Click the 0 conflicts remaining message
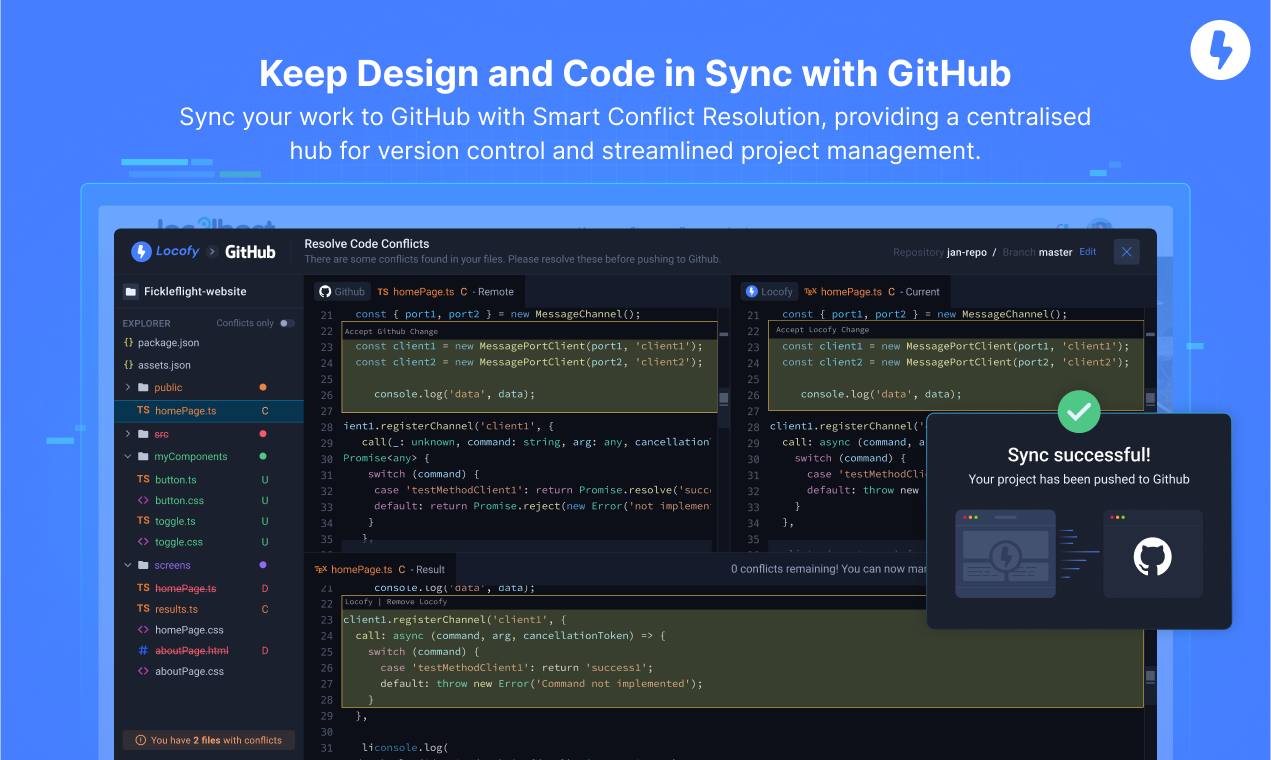Screen dimensions: 1271x760 click(828, 569)
